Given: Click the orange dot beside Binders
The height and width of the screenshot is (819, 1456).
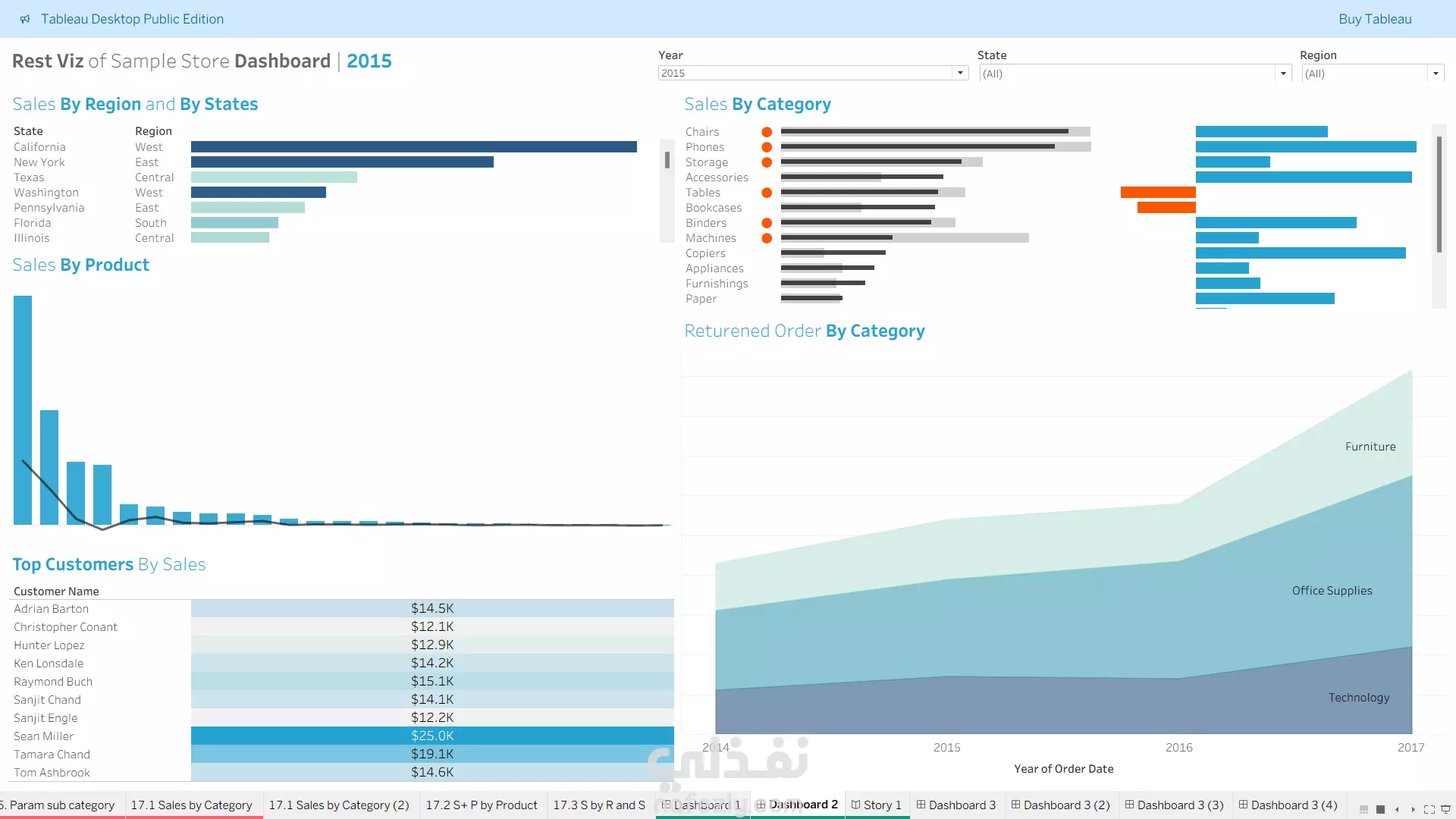Looking at the screenshot, I should (767, 223).
